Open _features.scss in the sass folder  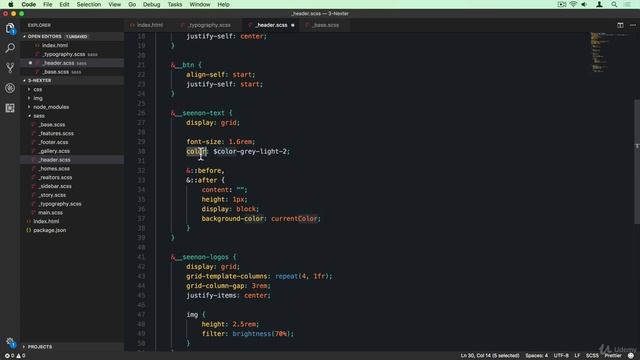(56, 133)
